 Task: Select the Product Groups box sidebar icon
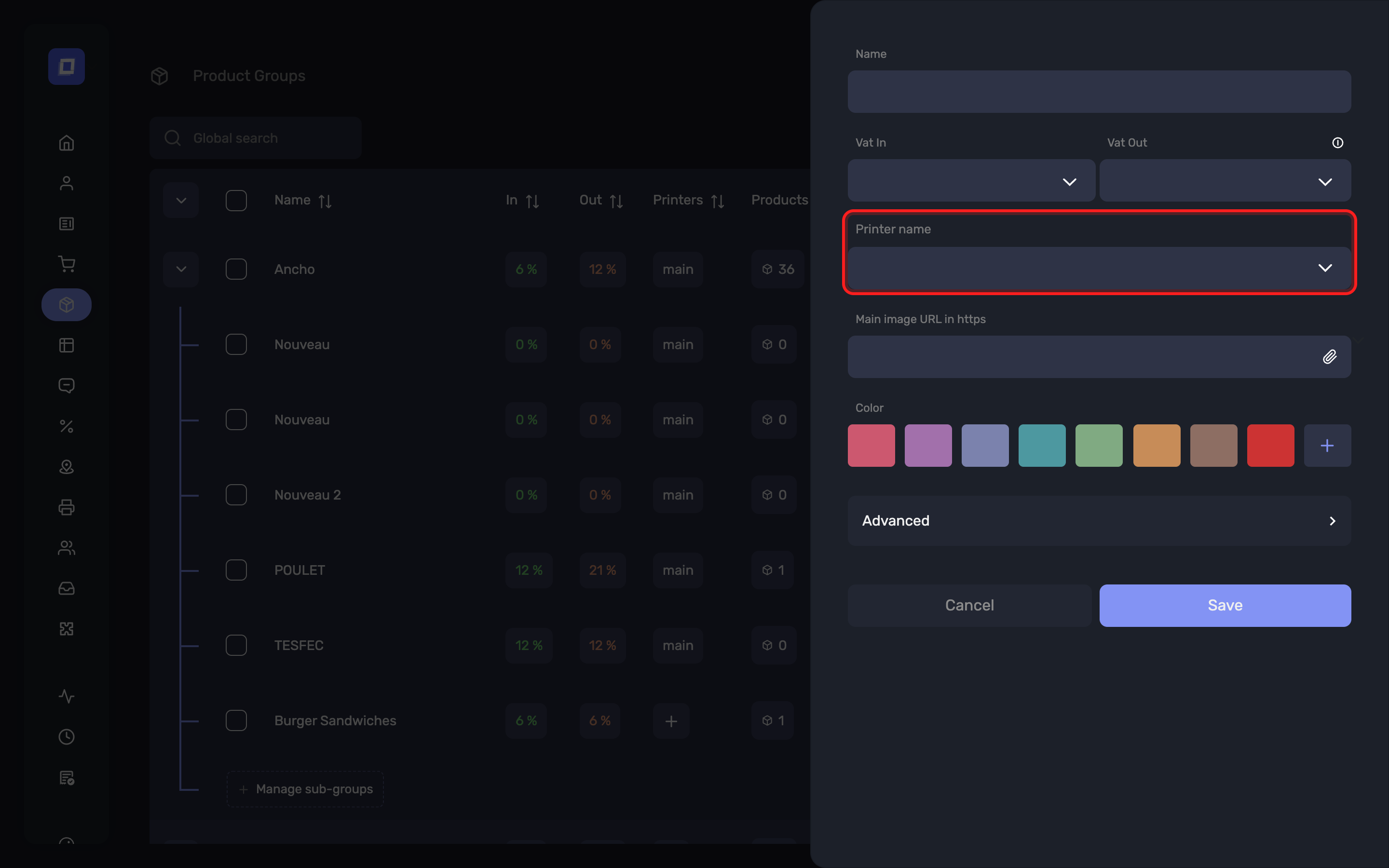coord(67,305)
